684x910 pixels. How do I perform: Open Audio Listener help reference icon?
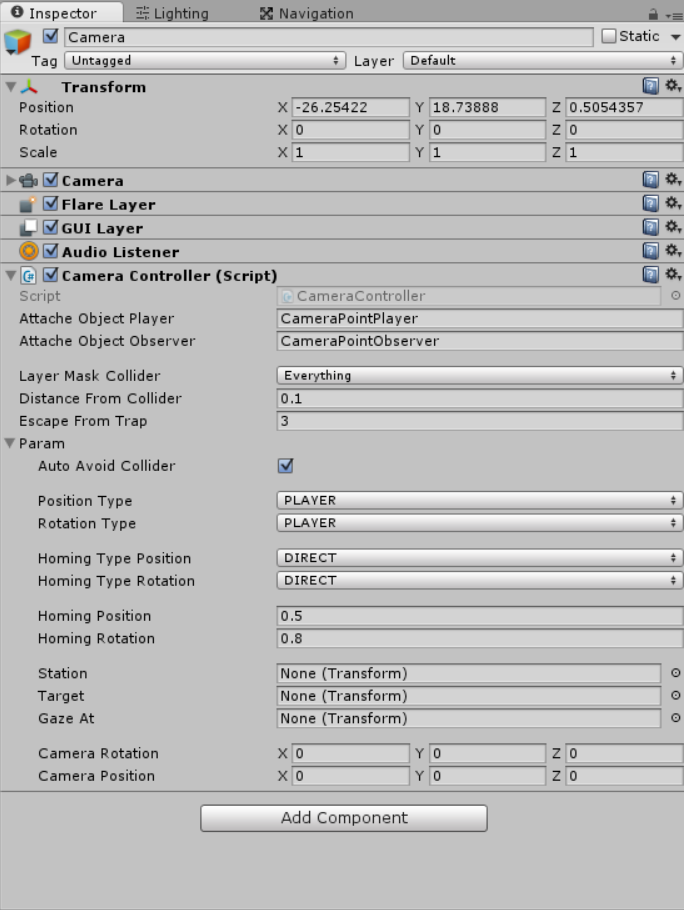point(650,251)
